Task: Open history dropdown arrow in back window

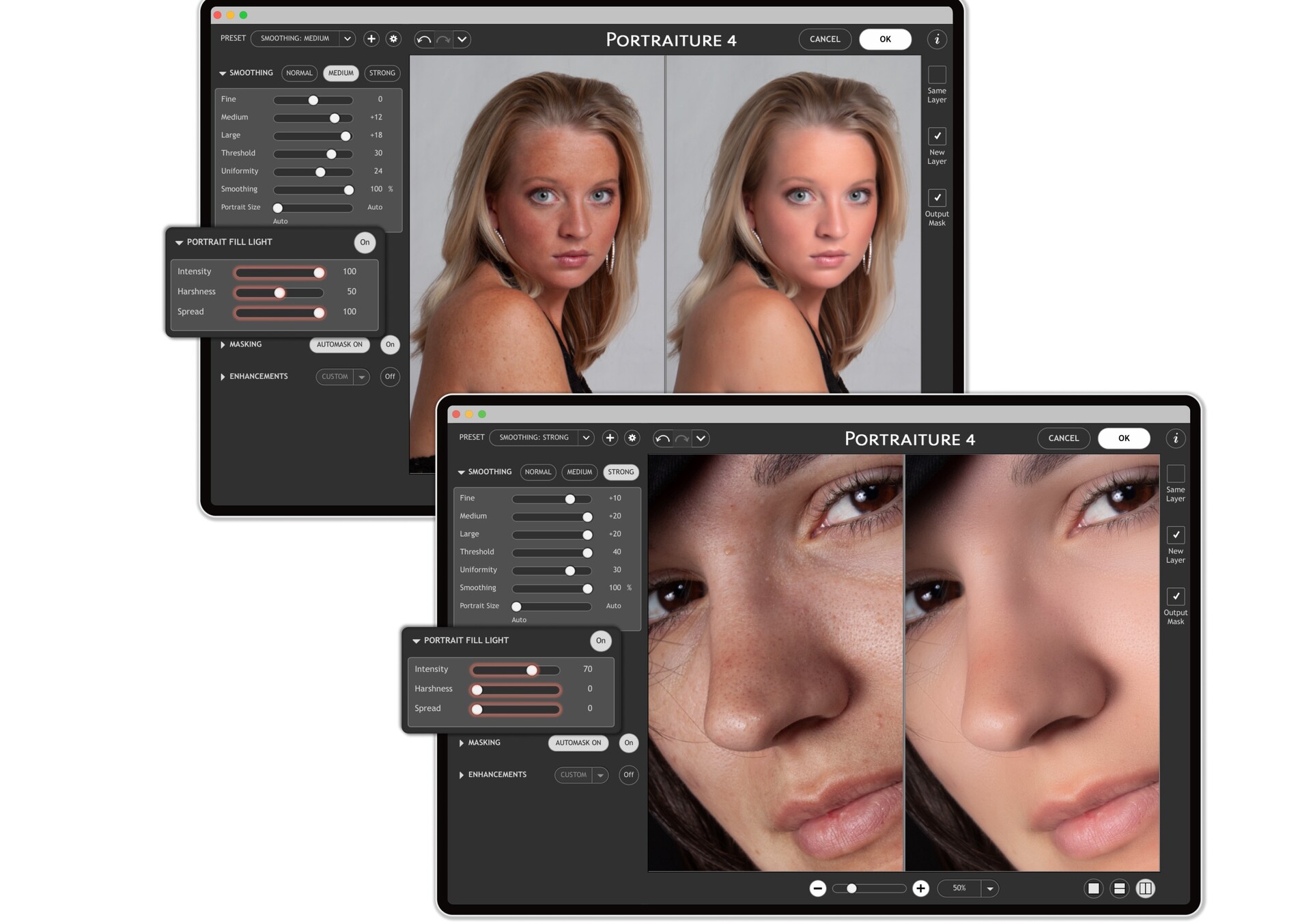Action: [462, 40]
